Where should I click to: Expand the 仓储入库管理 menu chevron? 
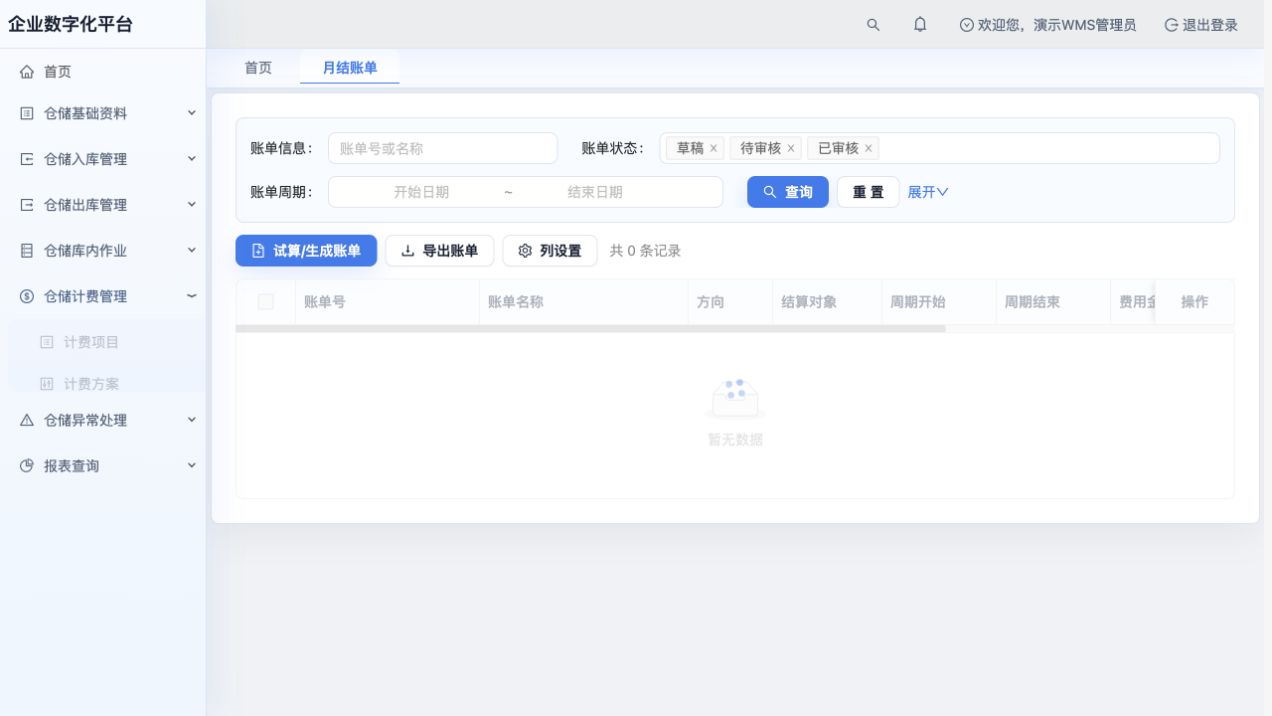point(192,159)
